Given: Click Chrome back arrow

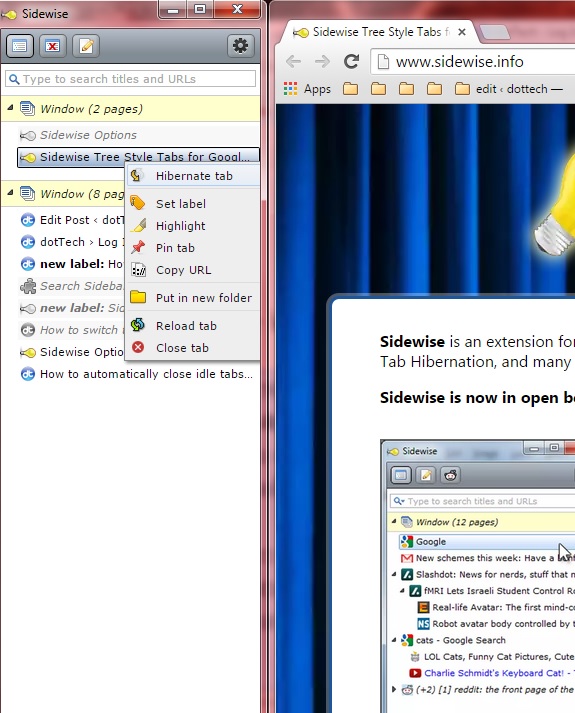Looking at the screenshot, I should coord(294,61).
